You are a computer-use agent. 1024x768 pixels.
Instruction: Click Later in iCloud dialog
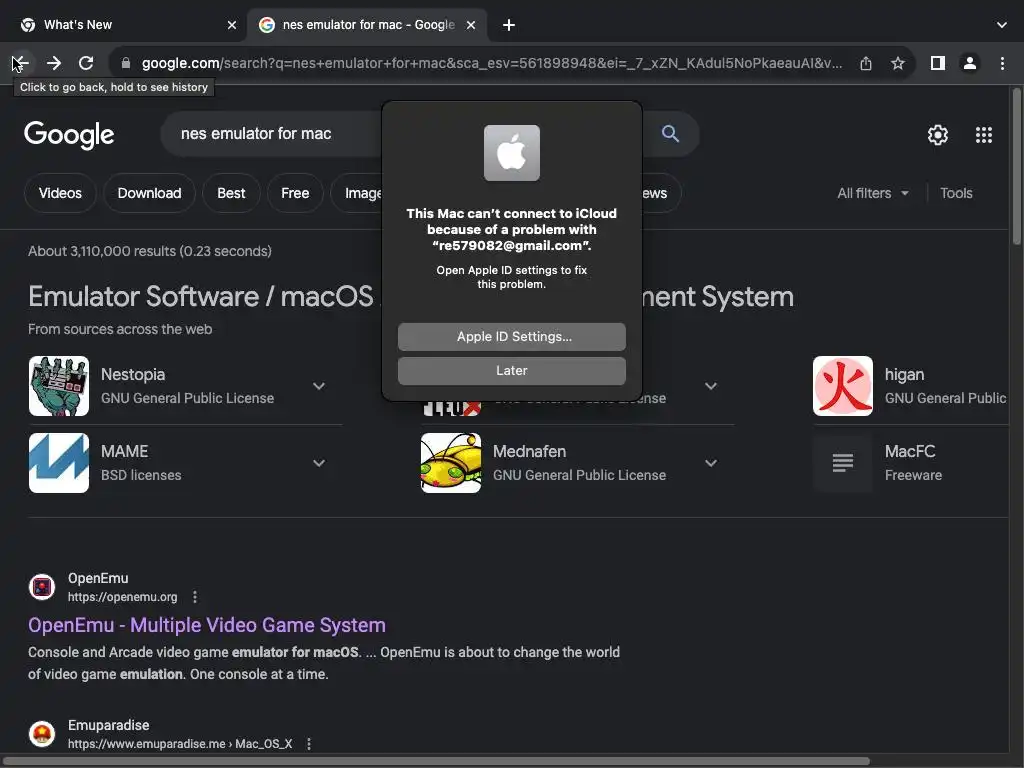(x=512, y=371)
